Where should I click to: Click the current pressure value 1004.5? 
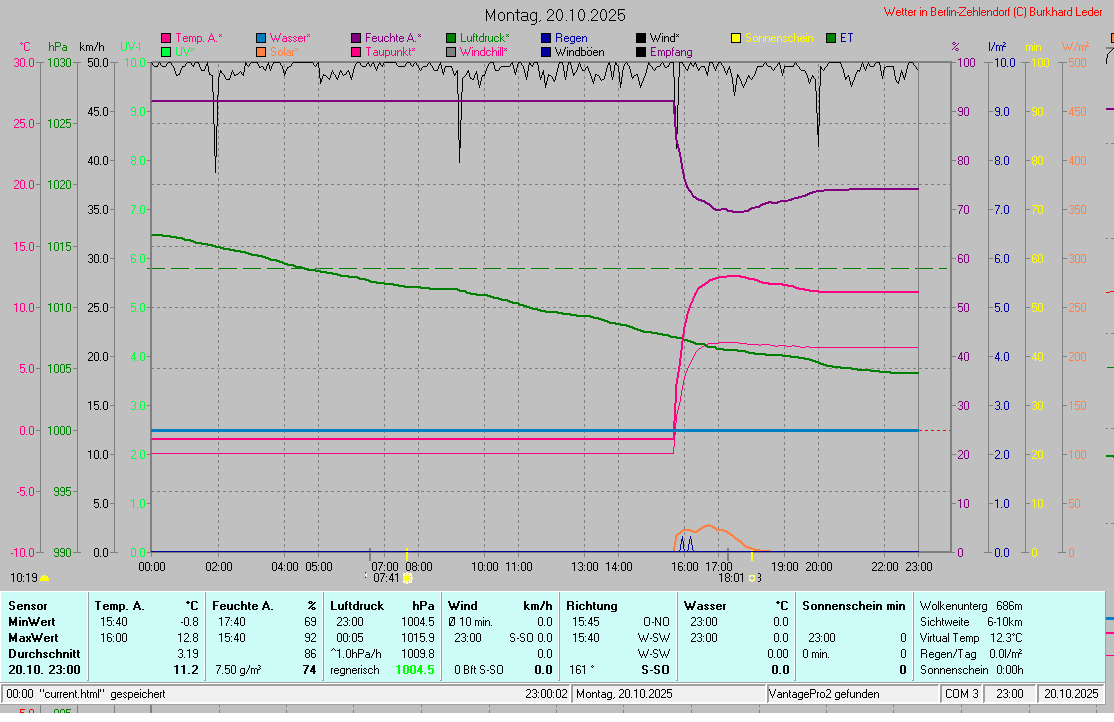(414, 670)
